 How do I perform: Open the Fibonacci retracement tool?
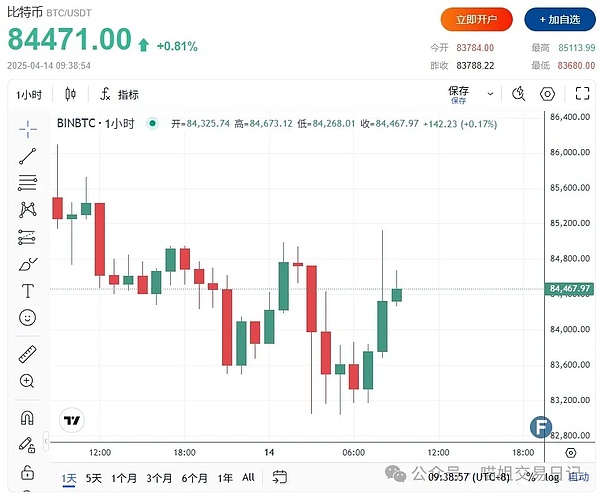point(27,182)
